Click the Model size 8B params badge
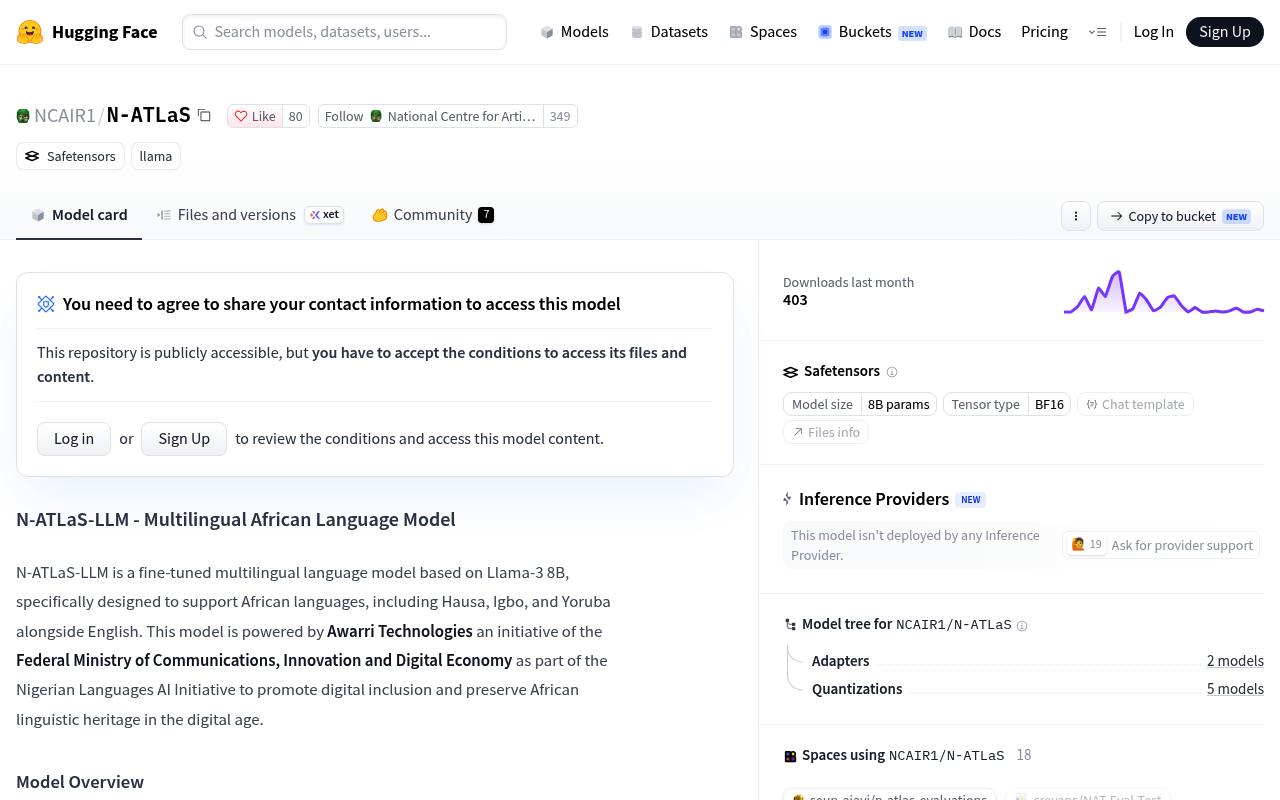The height and width of the screenshot is (800, 1280). click(x=860, y=404)
